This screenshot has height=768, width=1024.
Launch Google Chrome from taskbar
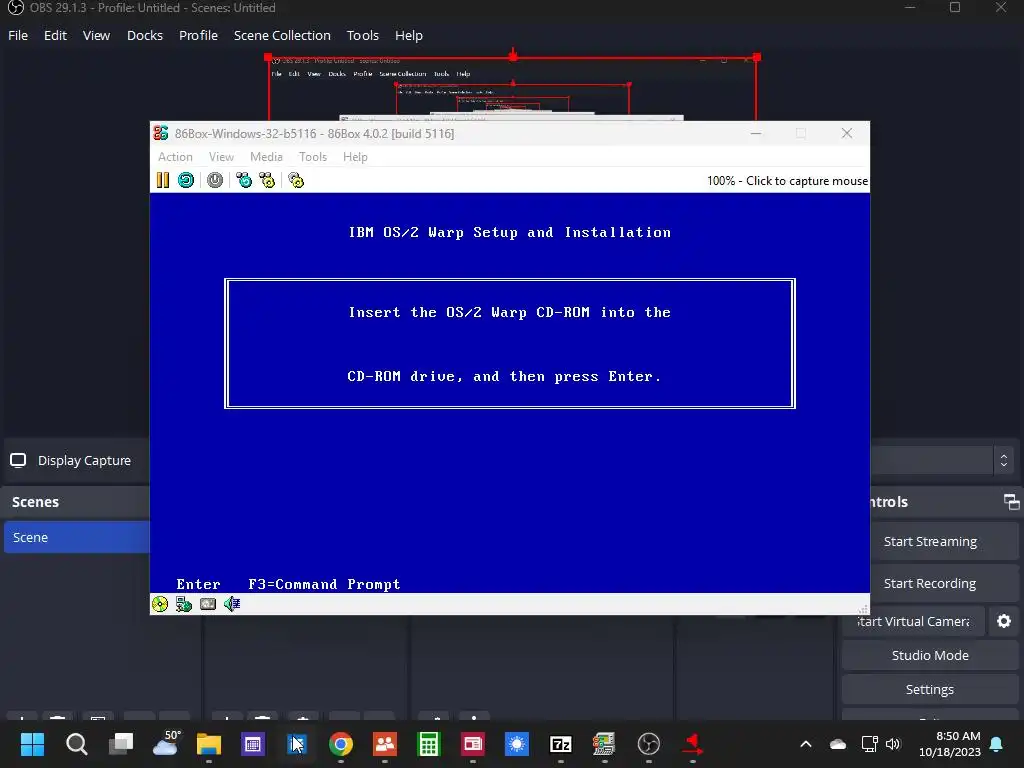click(341, 744)
